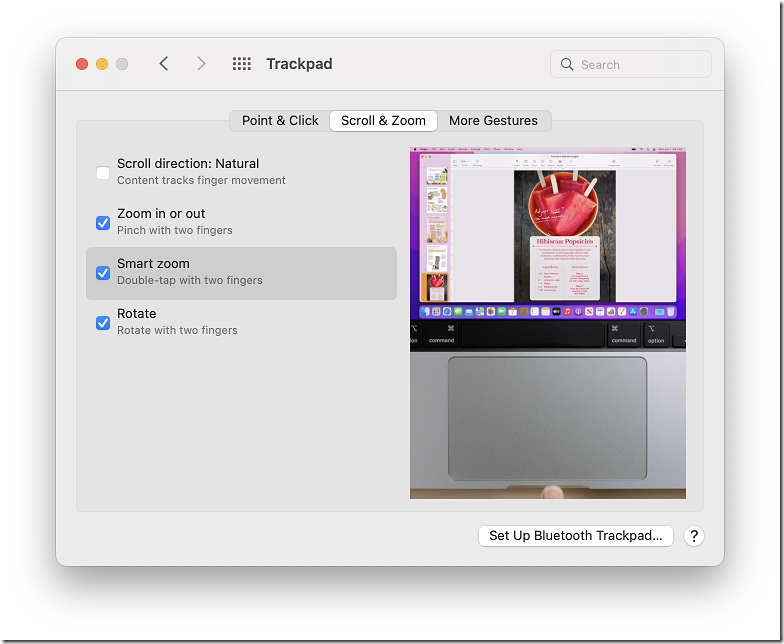Viewport: 784px width, 644px height.
Task: Switch to Point & Click tab
Action: click(x=280, y=120)
